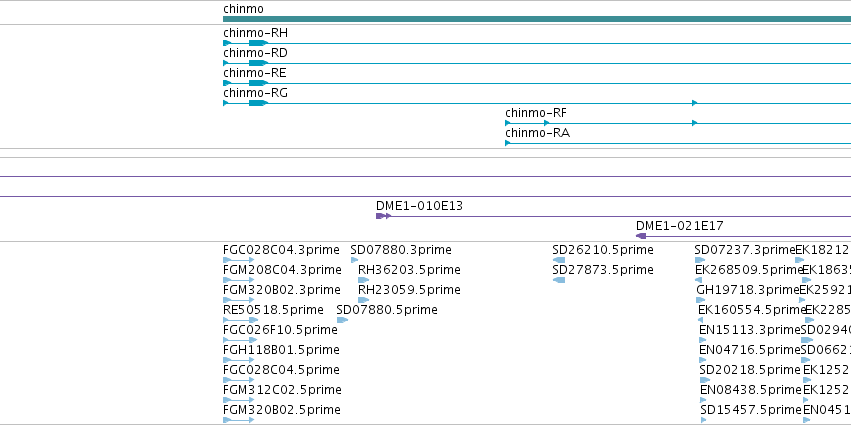Select the chinmo-RH transcript exon glyph
This screenshot has width=851, height=425.
[x=258, y=43]
